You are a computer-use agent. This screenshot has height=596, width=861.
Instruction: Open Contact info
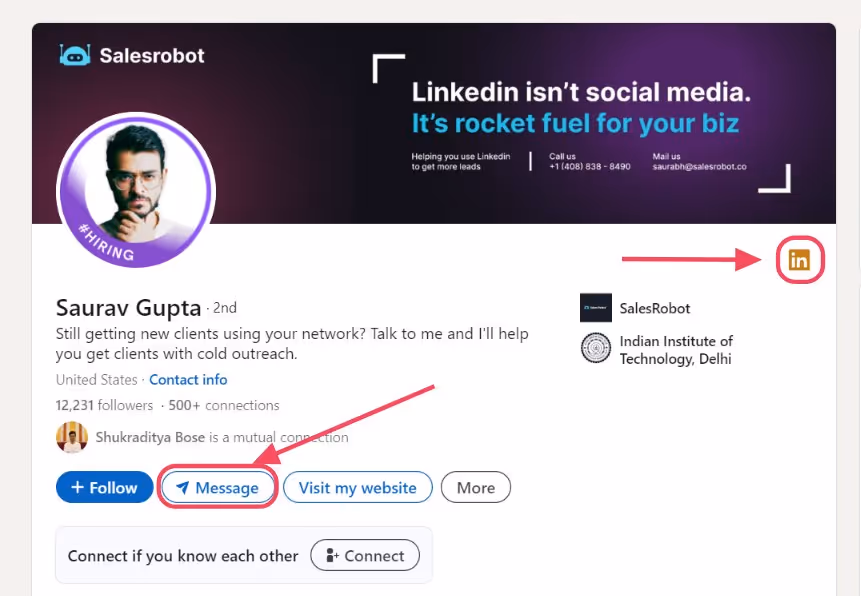tap(188, 379)
